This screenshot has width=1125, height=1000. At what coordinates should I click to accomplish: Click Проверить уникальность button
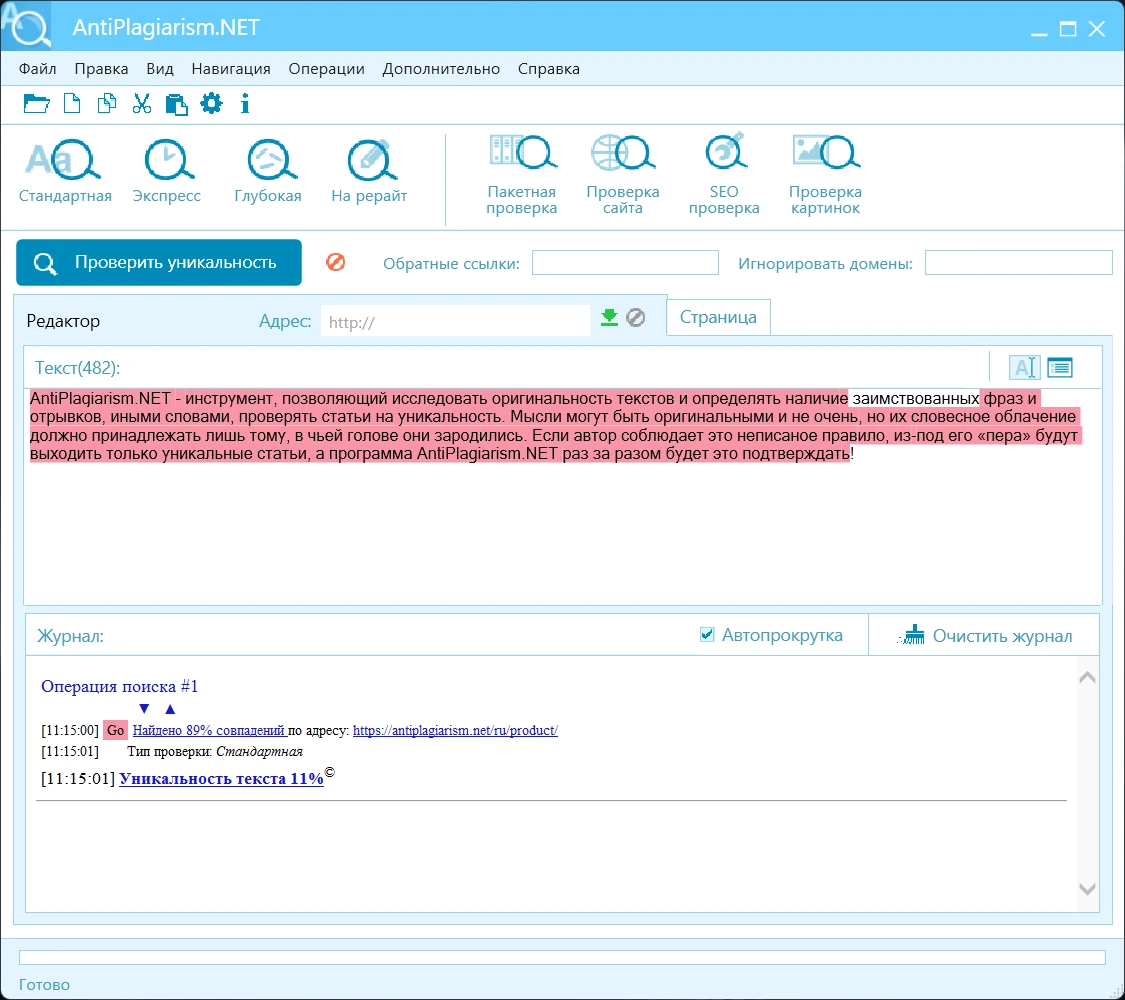(159, 263)
